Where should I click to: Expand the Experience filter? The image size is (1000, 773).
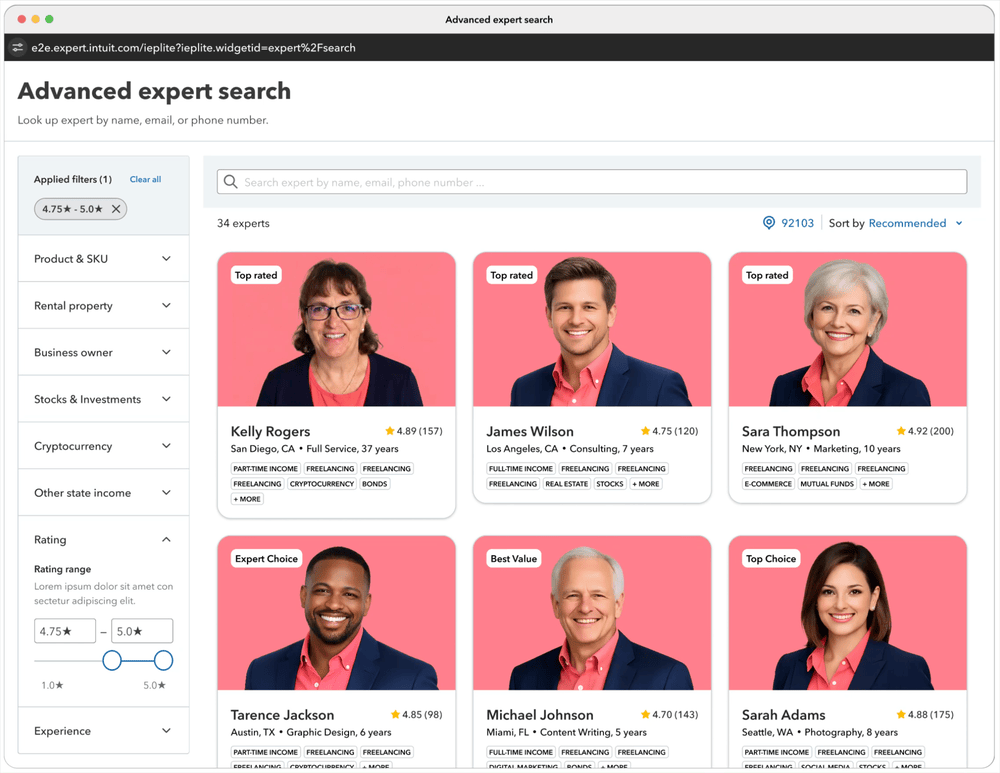click(103, 730)
